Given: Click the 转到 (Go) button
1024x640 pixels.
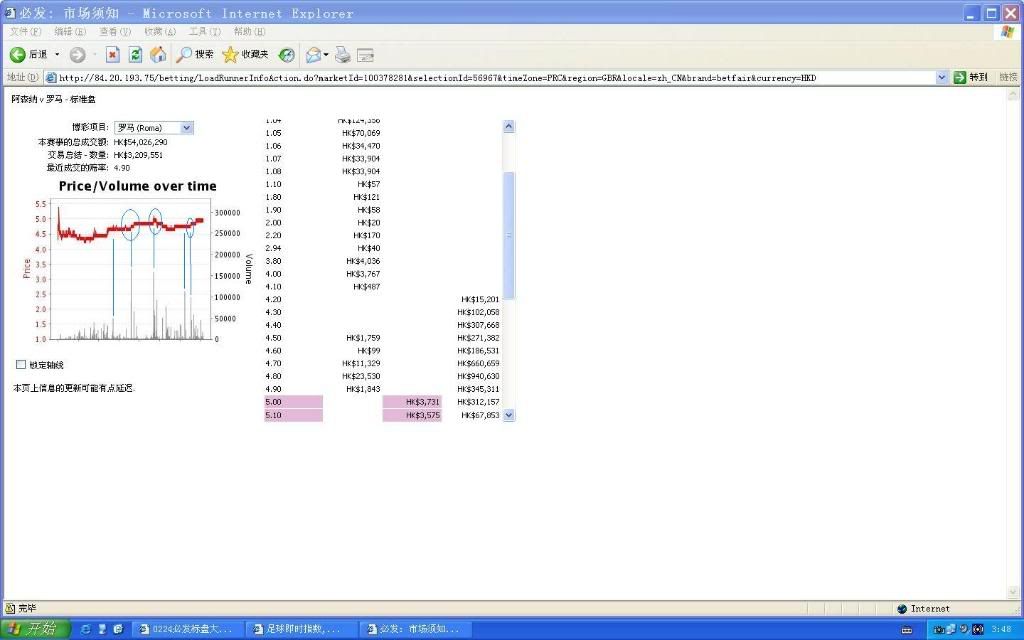Looking at the screenshot, I should point(971,77).
